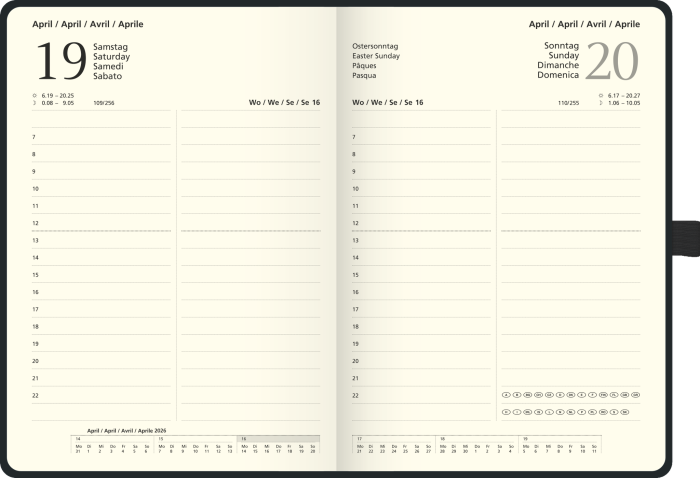Click the sunrise icon on Saturday's page

pyautogui.click(x=35, y=95)
